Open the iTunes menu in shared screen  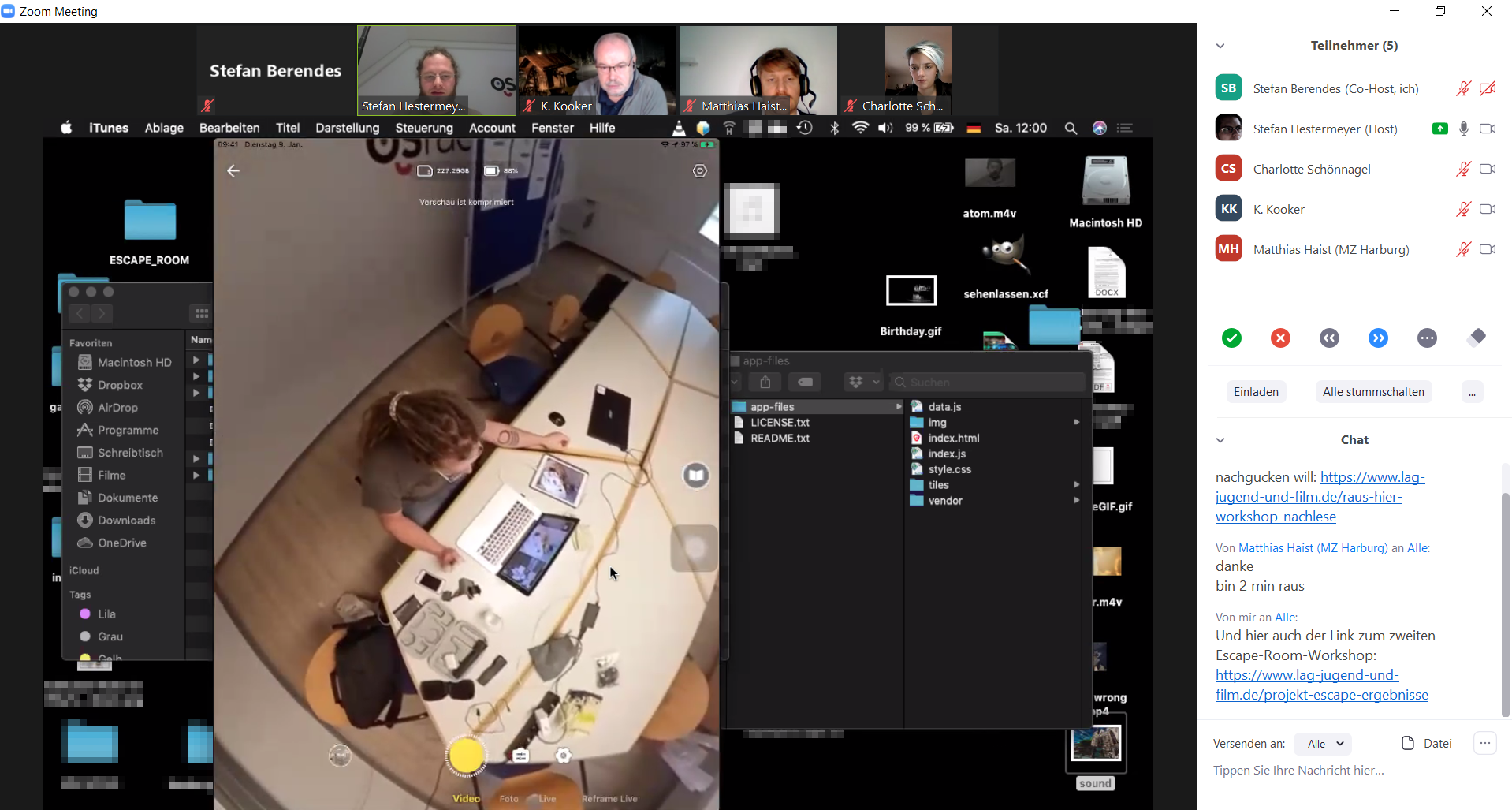(x=109, y=128)
